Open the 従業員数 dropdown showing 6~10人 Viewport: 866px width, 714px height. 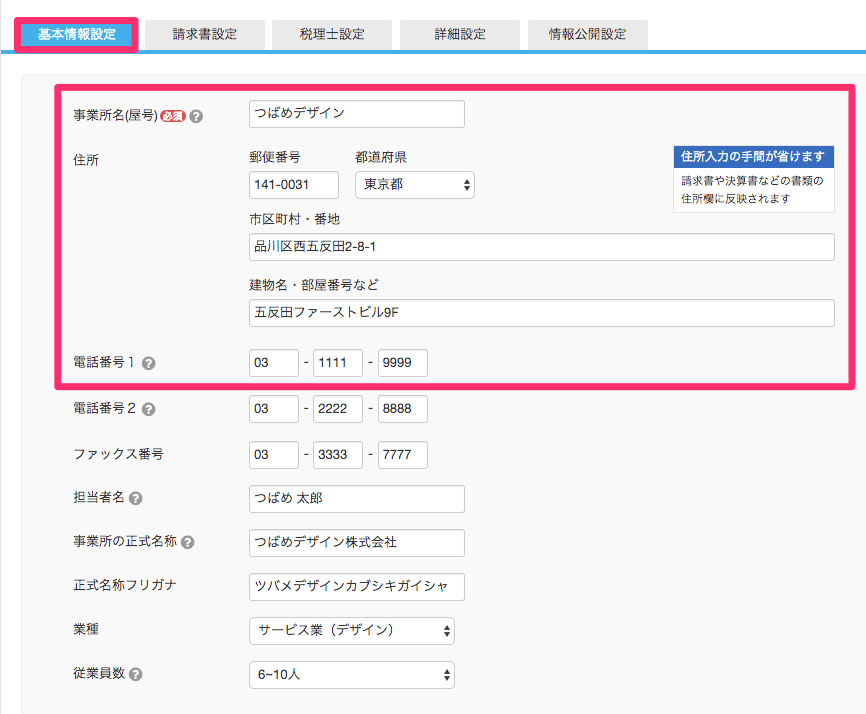[x=352, y=675]
